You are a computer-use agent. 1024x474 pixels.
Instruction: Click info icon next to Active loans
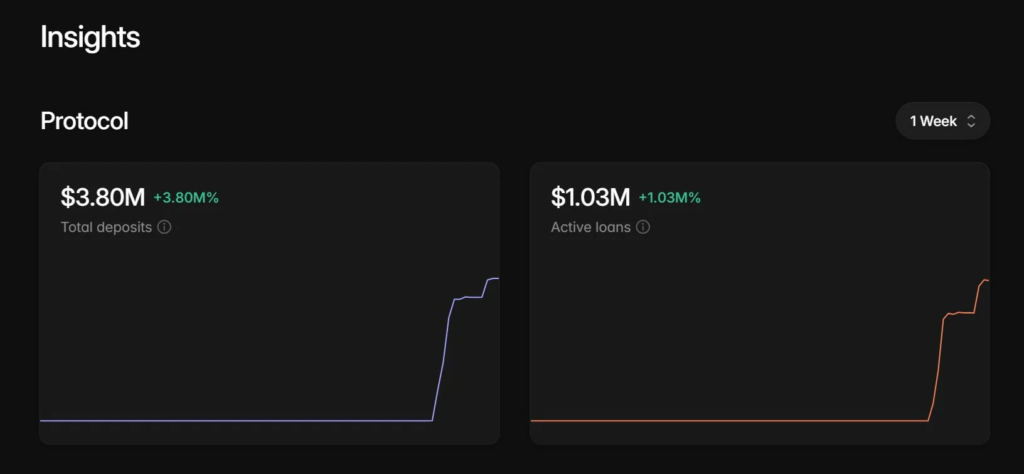(643, 227)
